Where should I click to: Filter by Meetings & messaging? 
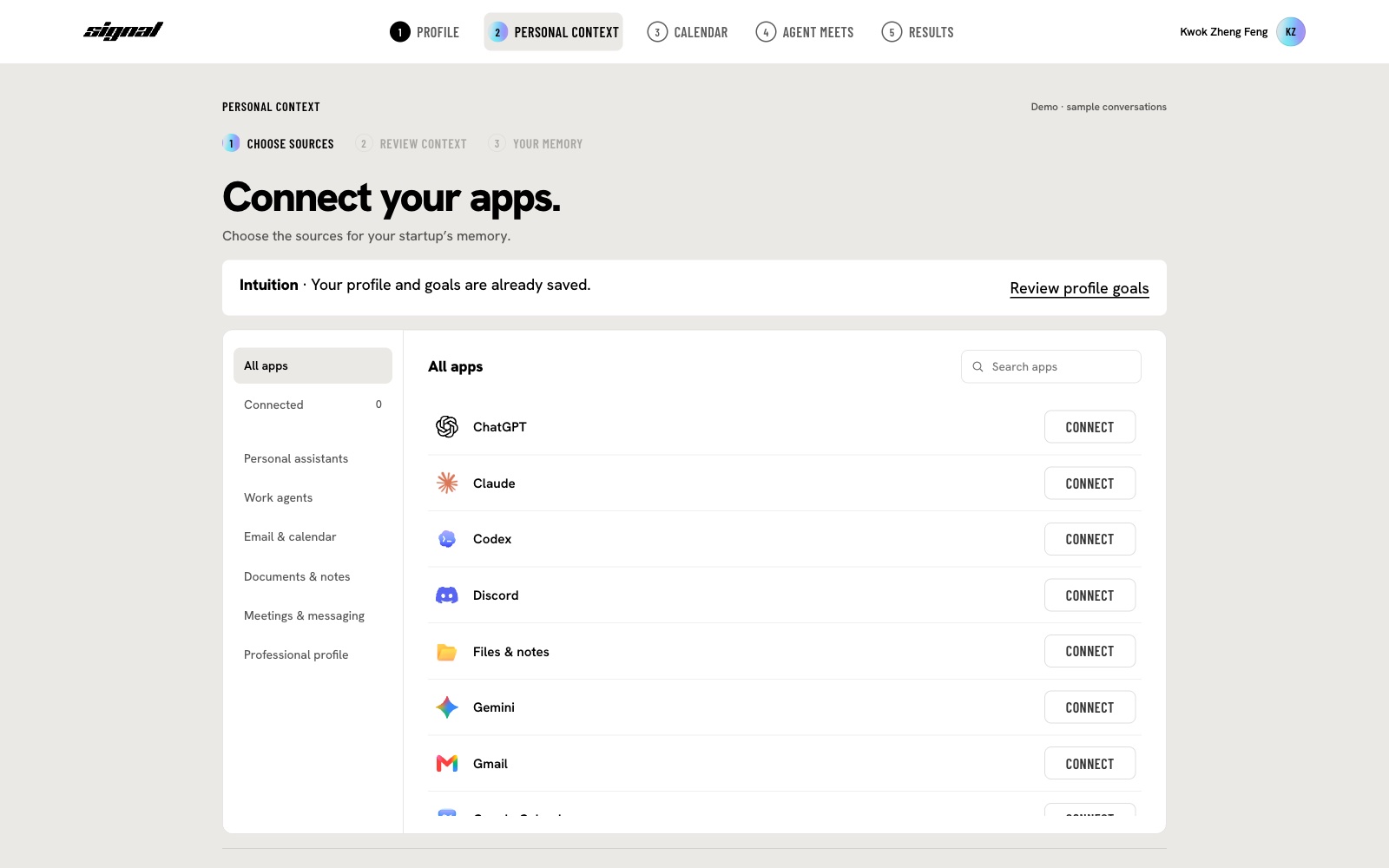tap(313, 615)
